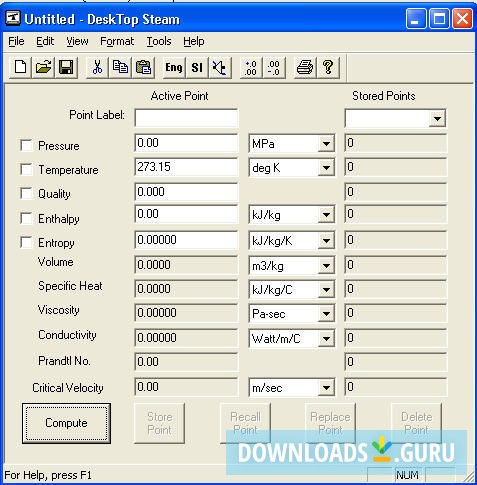The image size is (477, 485).
Task: Click the Critical Velocity value field
Action: 186,387
